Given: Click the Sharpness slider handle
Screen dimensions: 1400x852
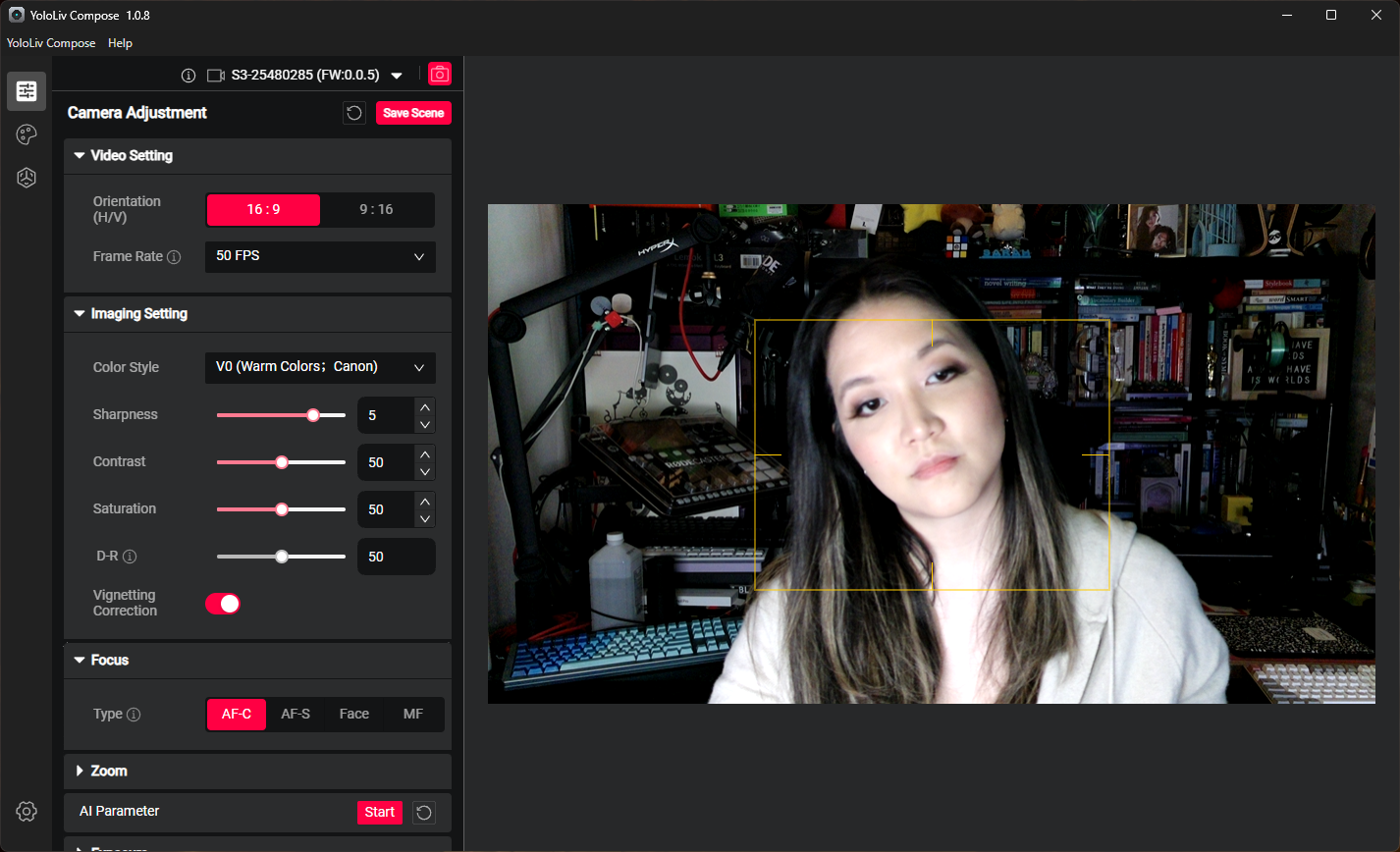Looking at the screenshot, I should pos(313,415).
